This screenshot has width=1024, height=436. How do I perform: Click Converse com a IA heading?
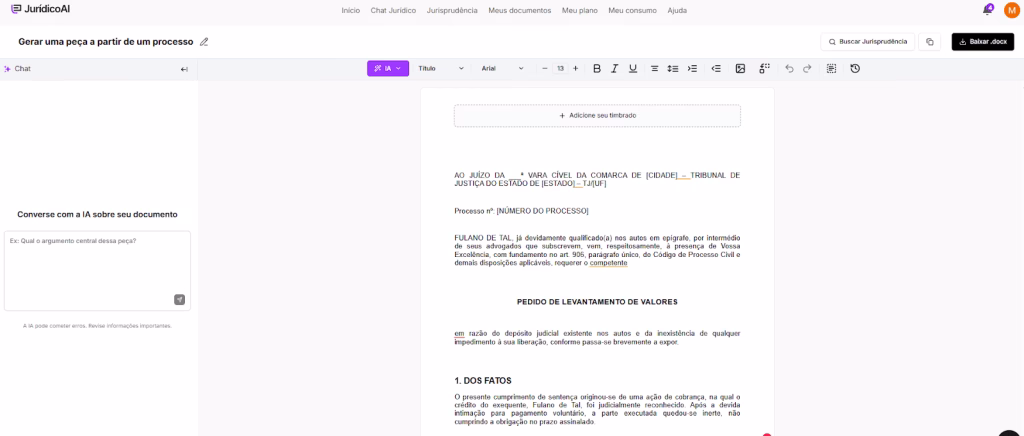coord(97,214)
